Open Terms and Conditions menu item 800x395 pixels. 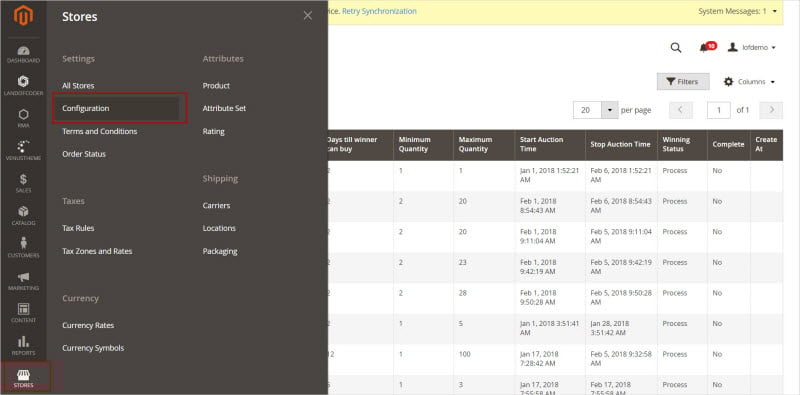(x=99, y=131)
